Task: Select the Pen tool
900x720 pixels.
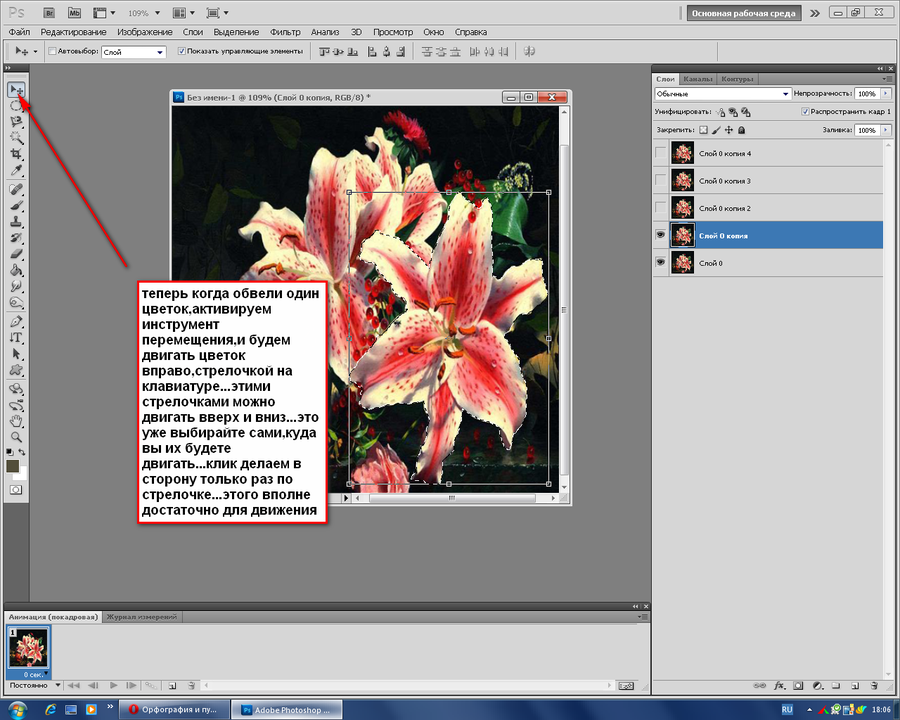Action: [x=16, y=322]
